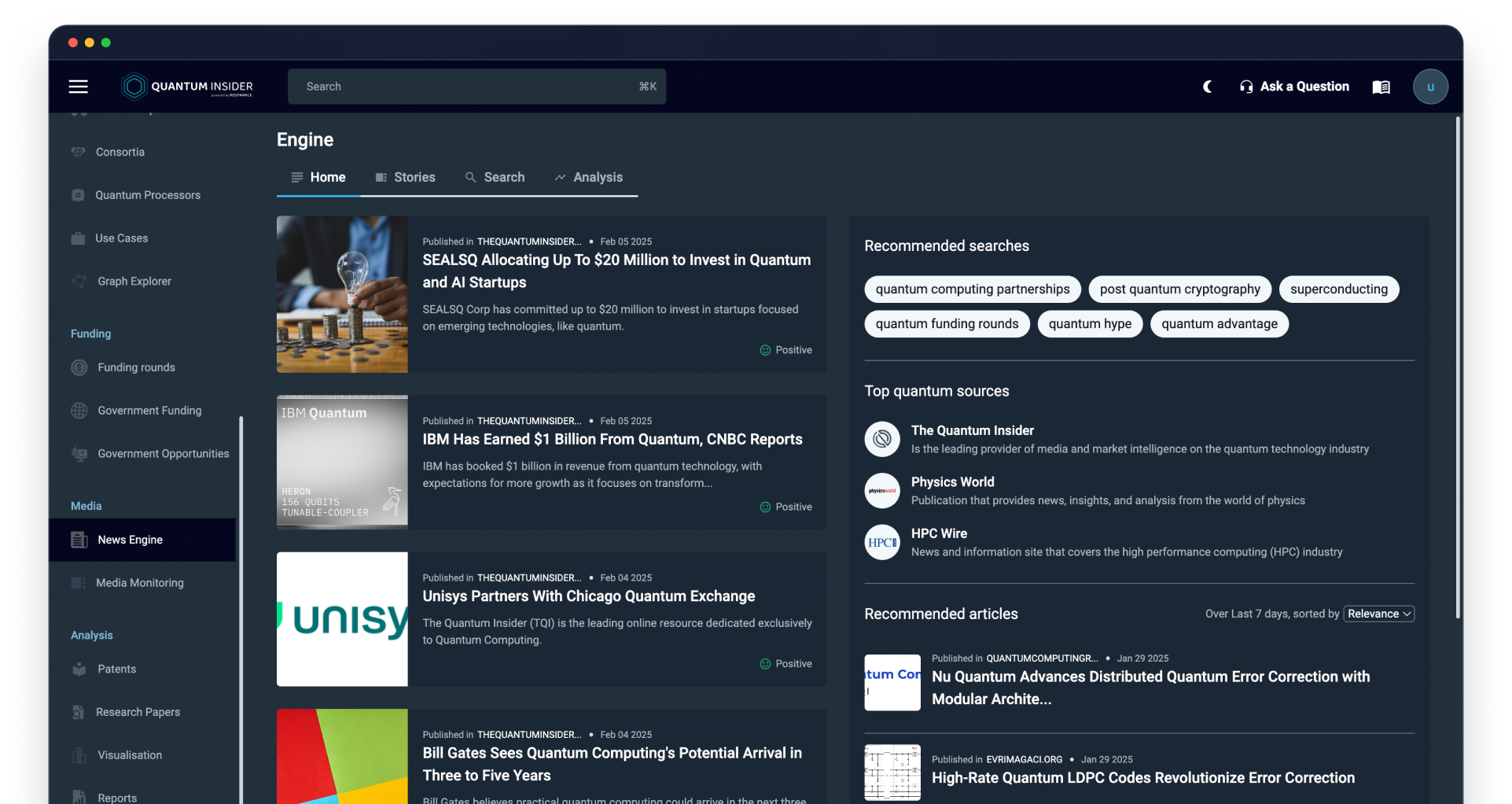Click the Physics World source icon
This screenshot has width=1512, height=804.
coord(882,491)
